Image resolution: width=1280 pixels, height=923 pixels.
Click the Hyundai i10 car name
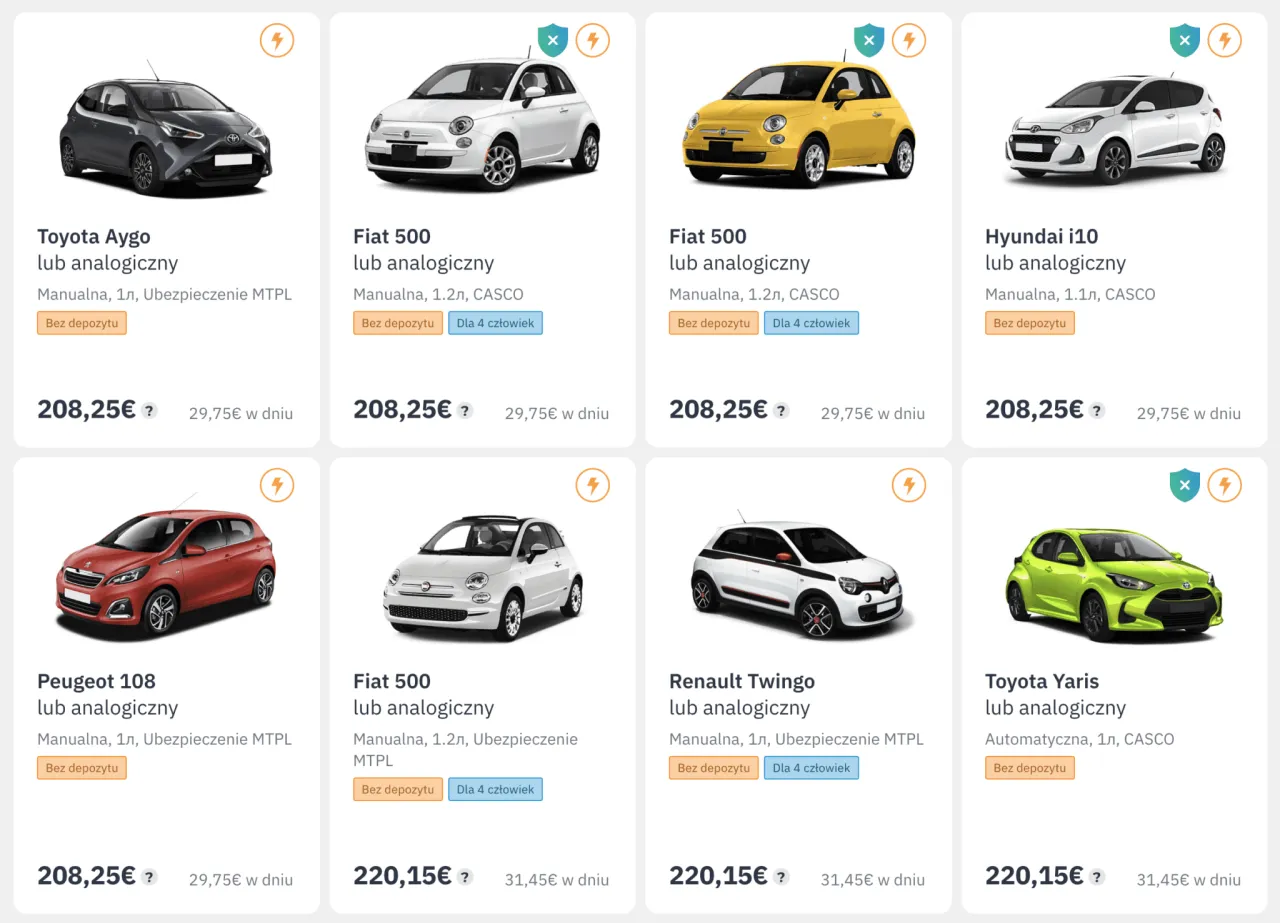point(1041,237)
